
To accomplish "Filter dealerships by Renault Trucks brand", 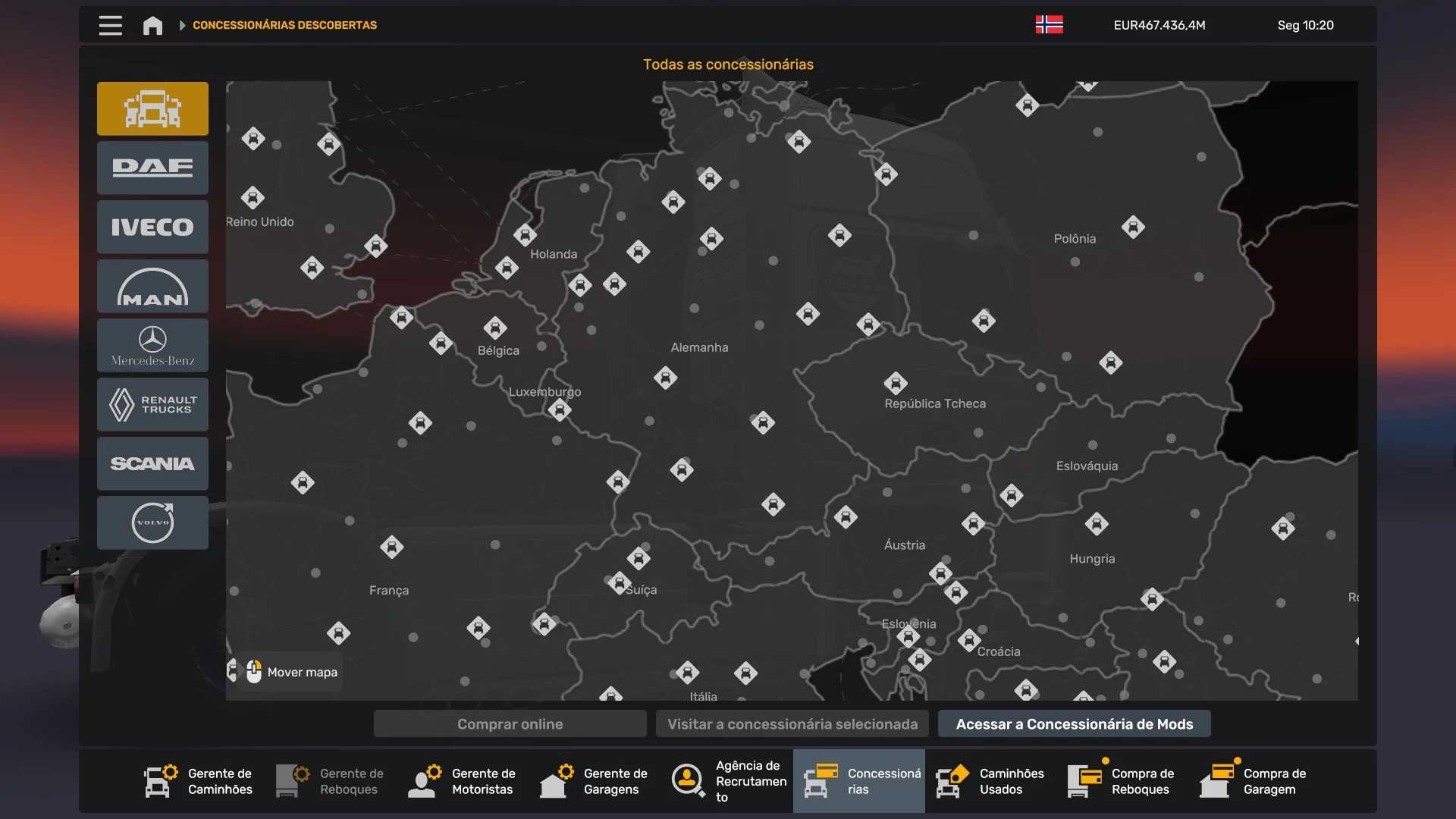I will (x=152, y=404).
